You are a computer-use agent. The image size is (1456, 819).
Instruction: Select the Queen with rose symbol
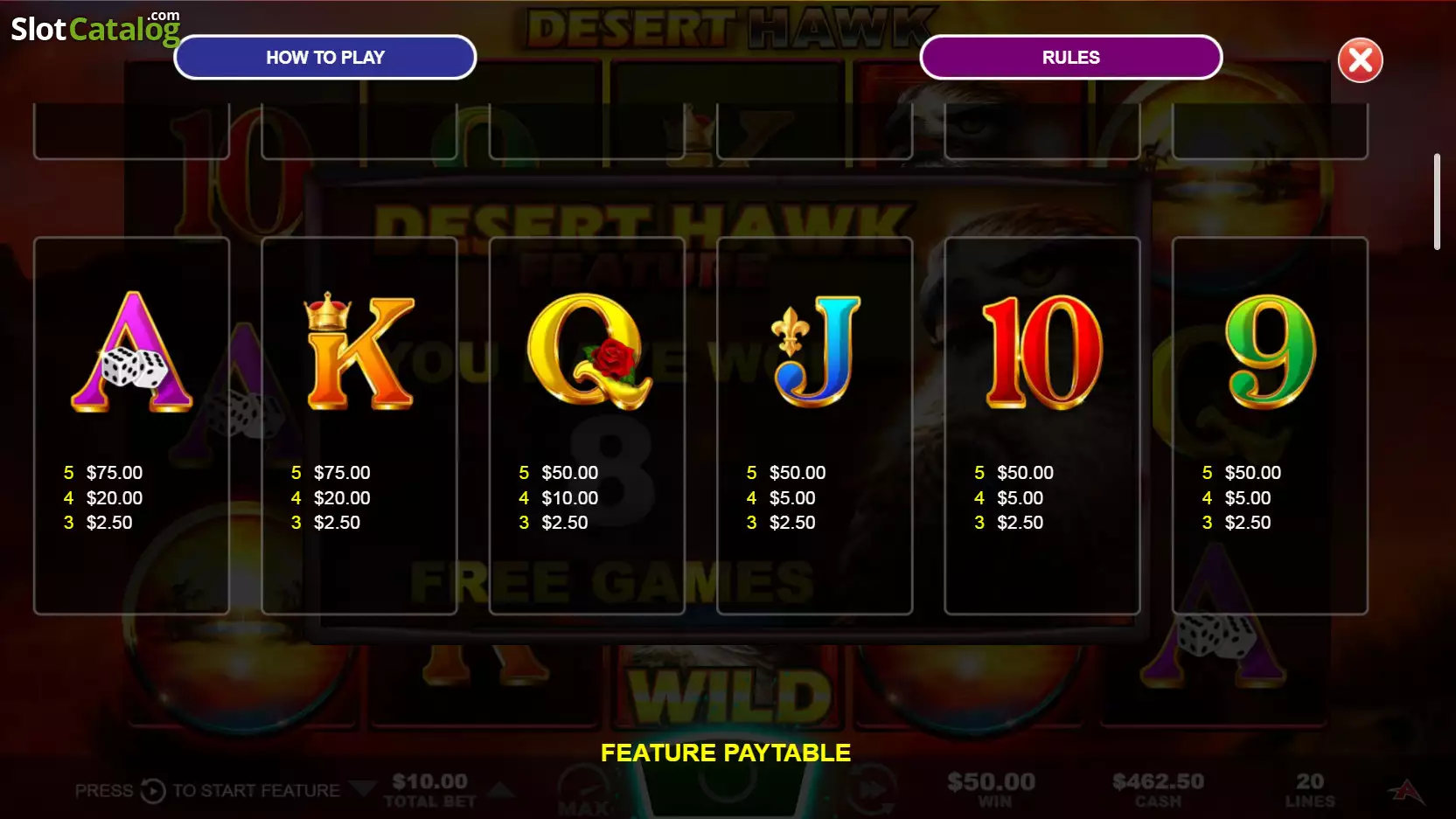pos(589,351)
